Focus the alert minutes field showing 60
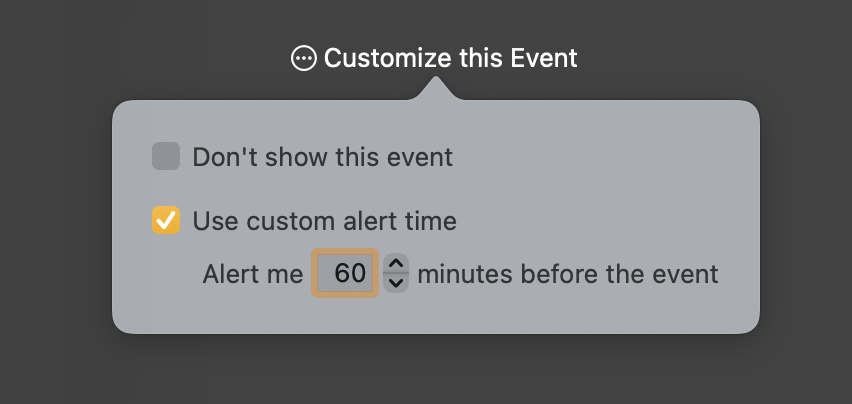Image resolution: width=852 pixels, height=404 pixels. (x=345, y=273)
